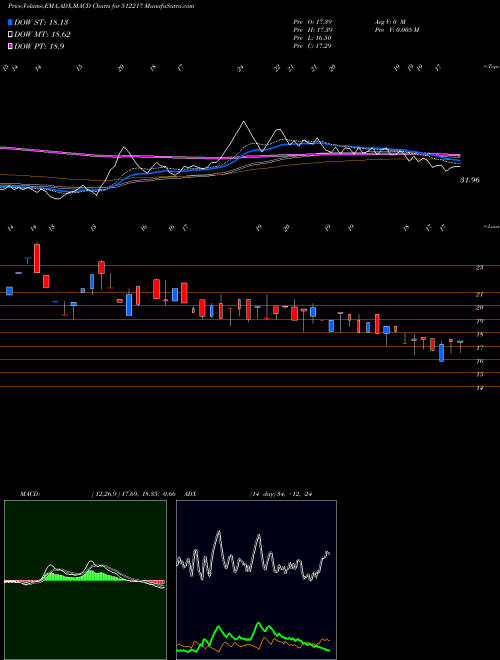500x660 pixels.
Task: Select the 'DOW PT: 18.9' legend label
Action: tap(39, 47)
